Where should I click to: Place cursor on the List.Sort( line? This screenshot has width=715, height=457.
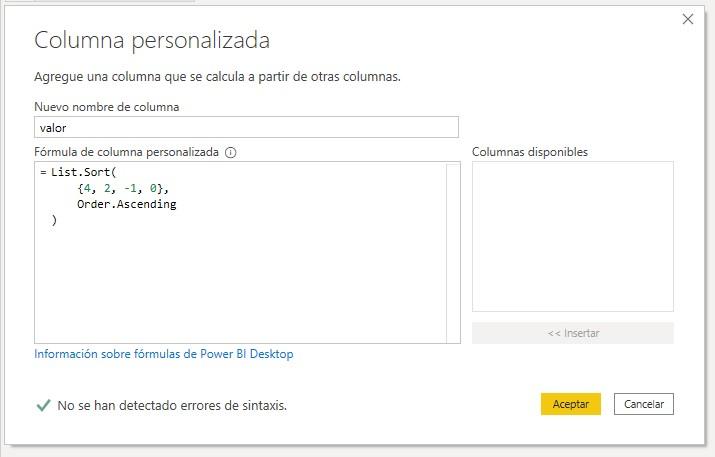[90, 173]
